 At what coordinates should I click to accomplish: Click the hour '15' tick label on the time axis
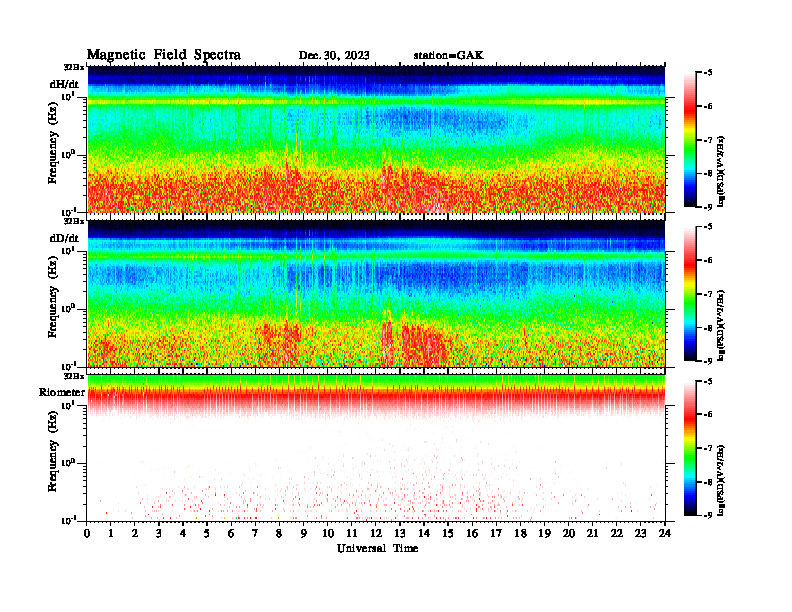click(x=448, y=534)
